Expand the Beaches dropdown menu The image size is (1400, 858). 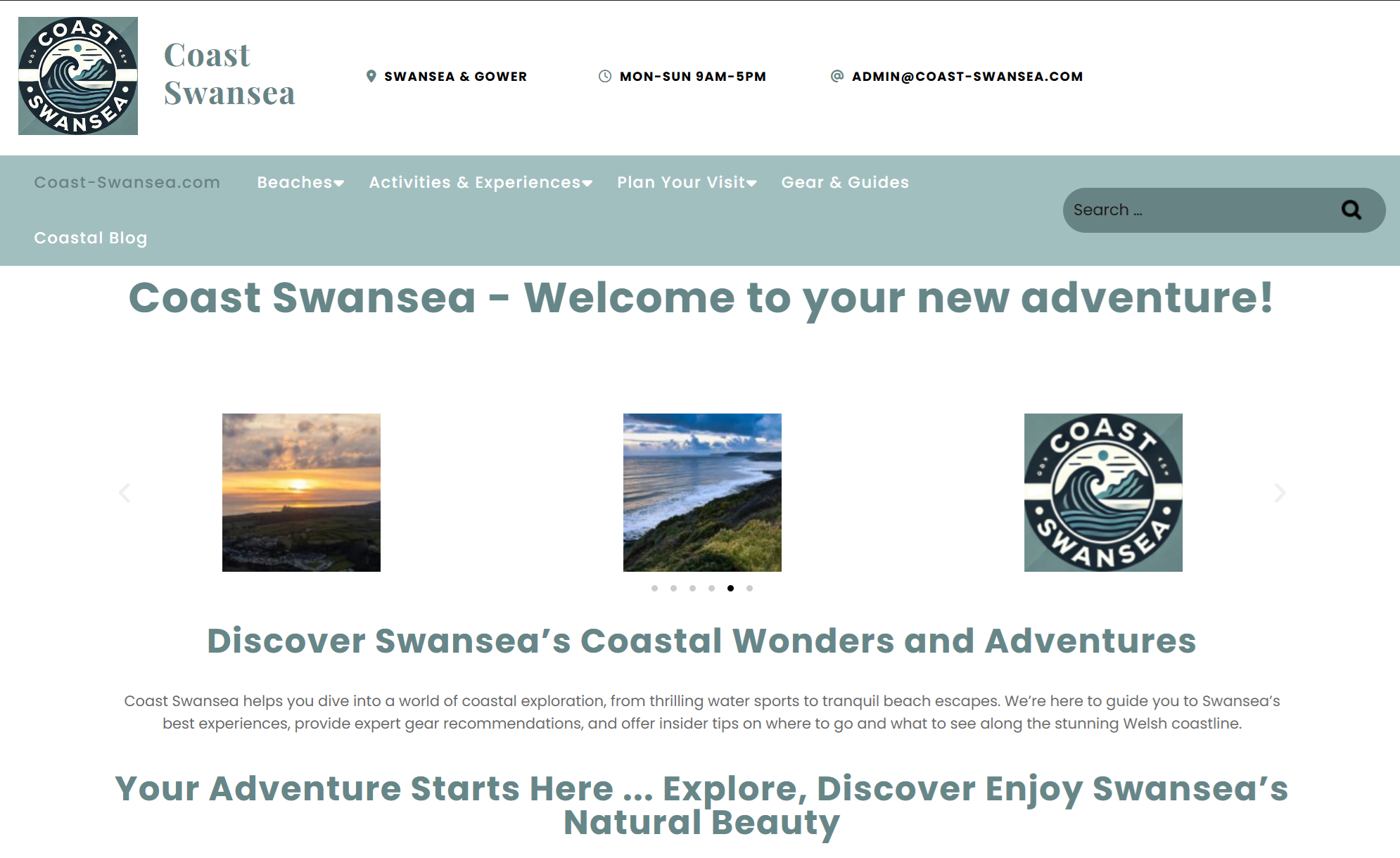click(300, 183)
